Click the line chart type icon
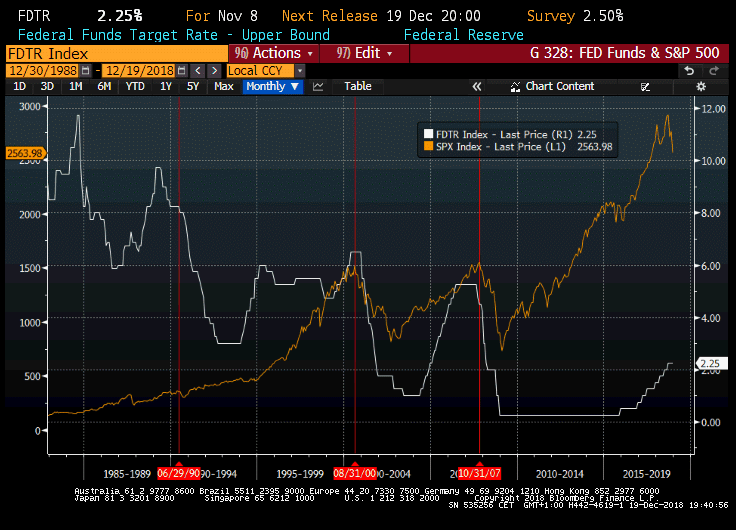Image resolution: width=736 pixels, height=530 pixels. pos(318,87)
